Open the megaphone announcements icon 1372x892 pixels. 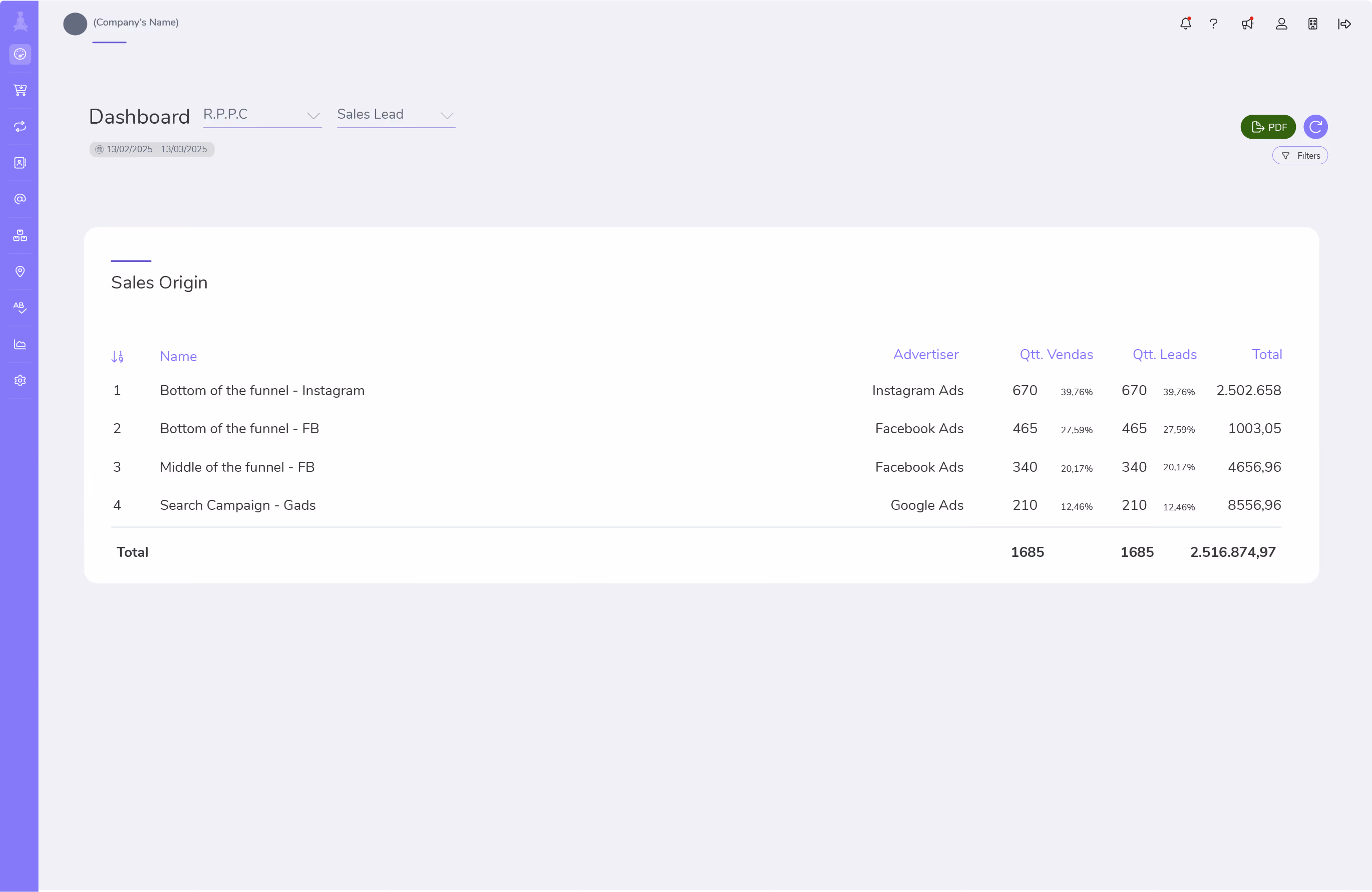(x=1247, y=24)
